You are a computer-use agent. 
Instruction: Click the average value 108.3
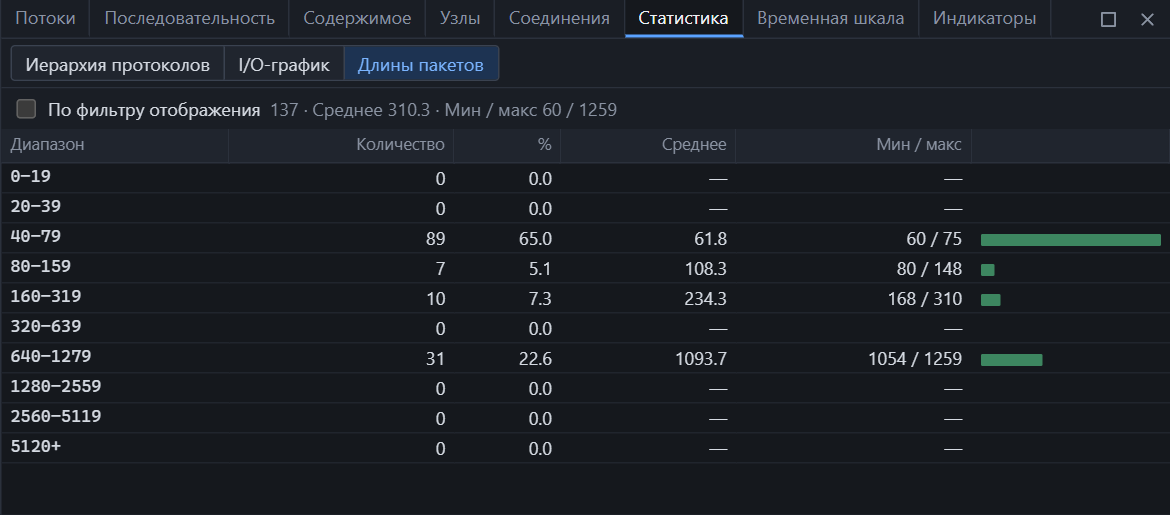[706, 269]
